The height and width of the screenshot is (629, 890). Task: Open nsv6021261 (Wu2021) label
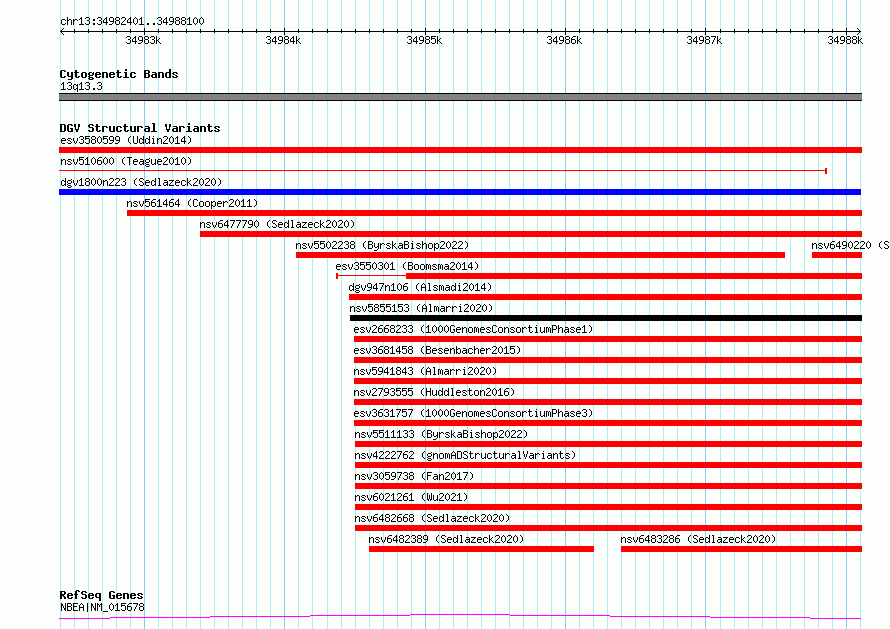pyautogui.click(x=411, y=497)
